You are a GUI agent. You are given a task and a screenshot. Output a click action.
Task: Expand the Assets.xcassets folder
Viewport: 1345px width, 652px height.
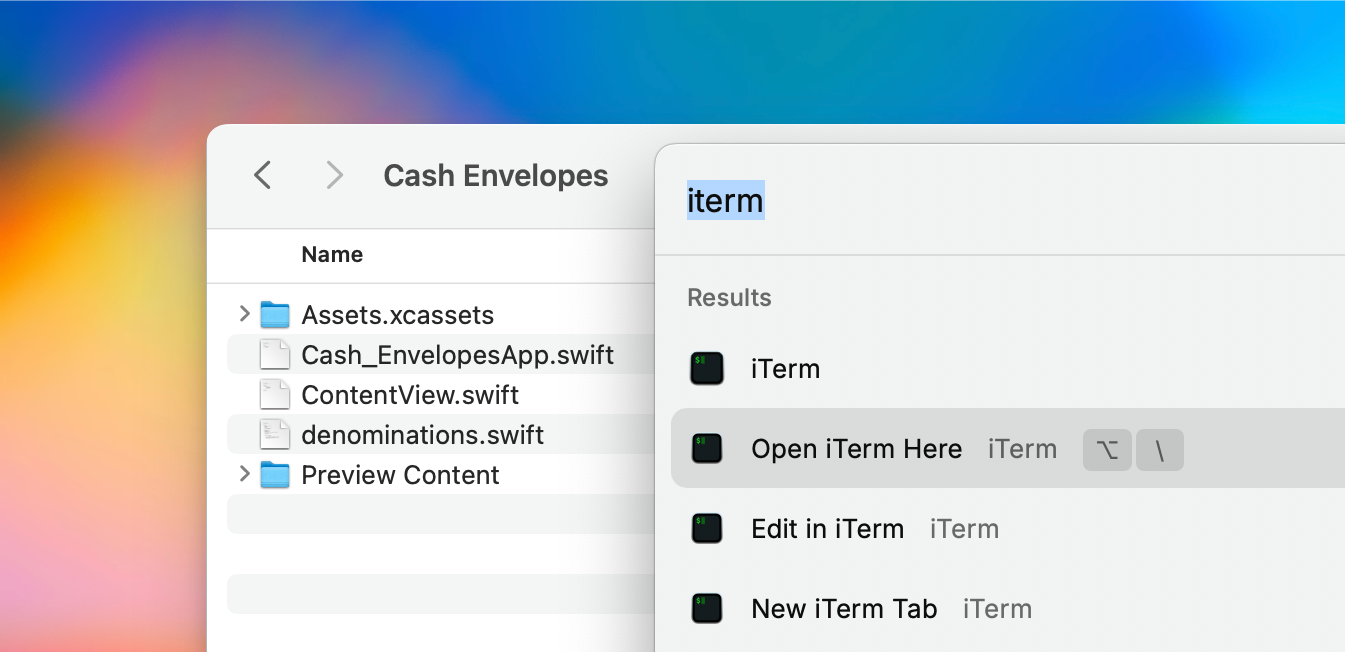point(244,314)
